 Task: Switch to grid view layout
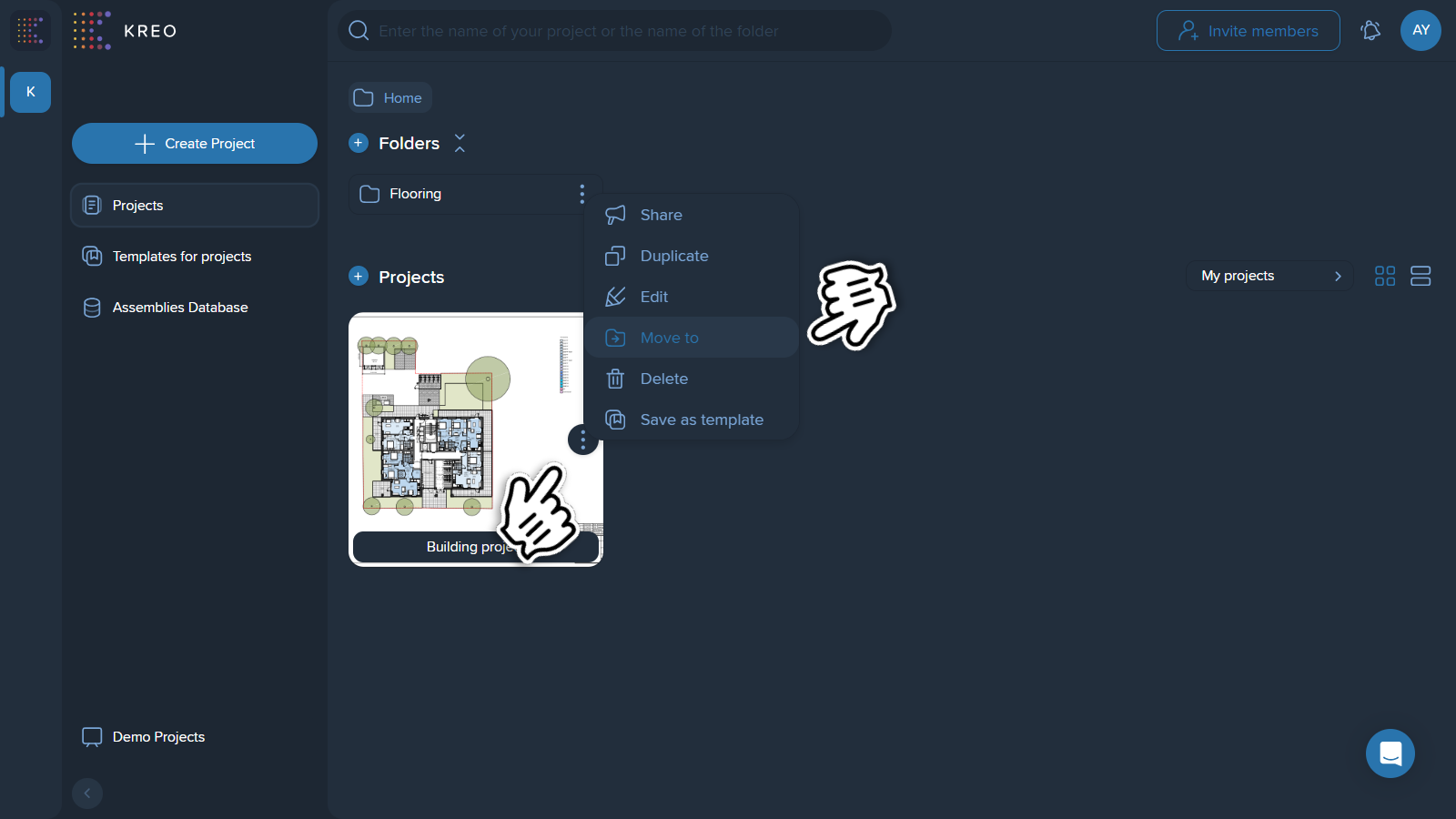[1385, 276]
